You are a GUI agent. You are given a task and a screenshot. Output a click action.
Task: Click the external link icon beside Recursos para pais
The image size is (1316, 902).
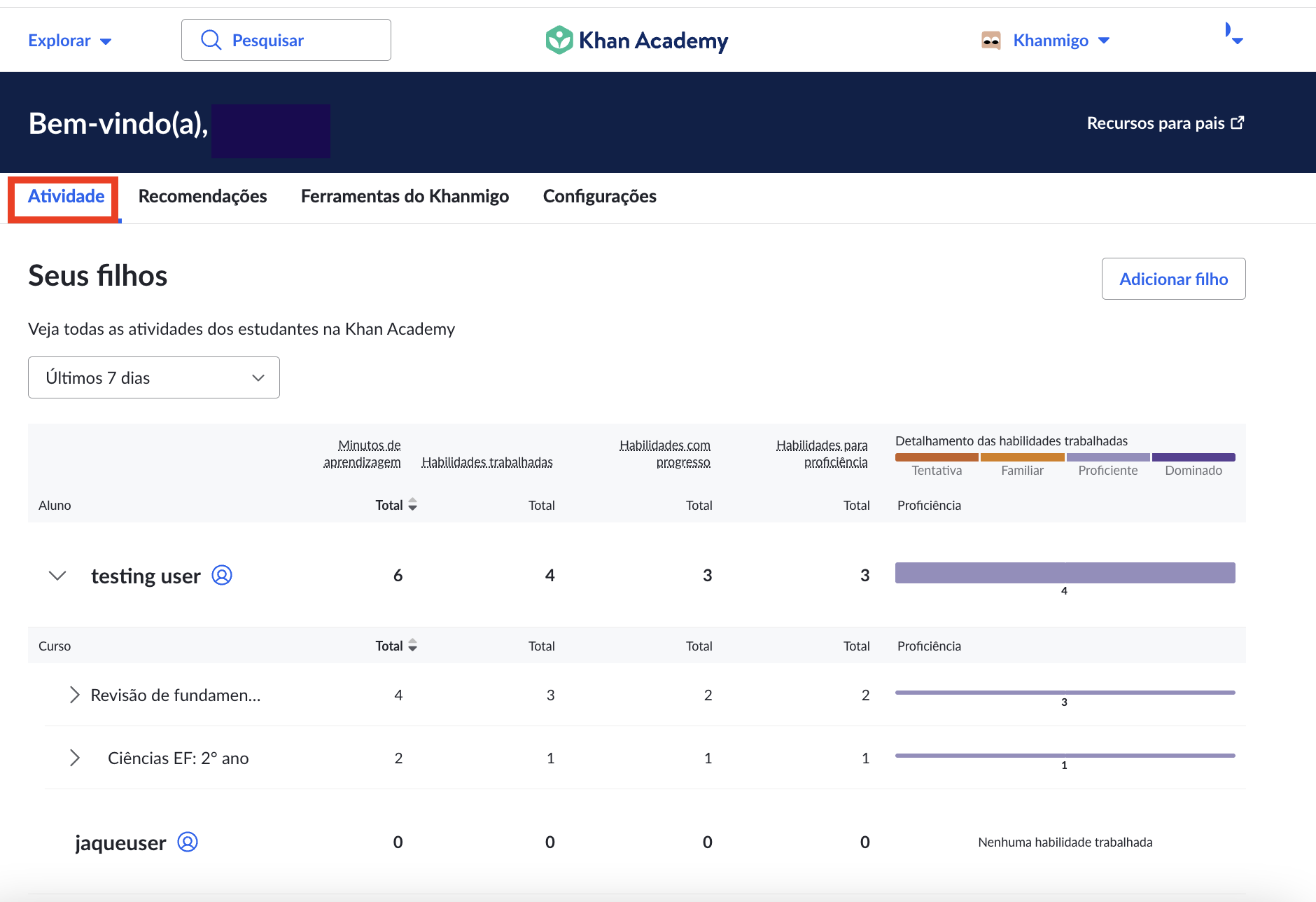tap(1238, 123)
